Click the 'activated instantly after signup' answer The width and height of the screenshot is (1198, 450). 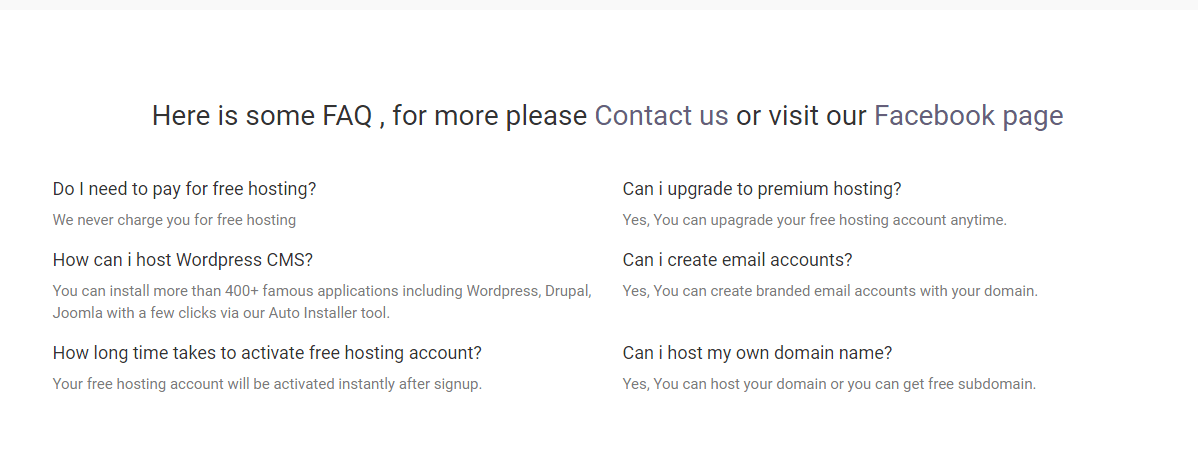pos(267,384)
